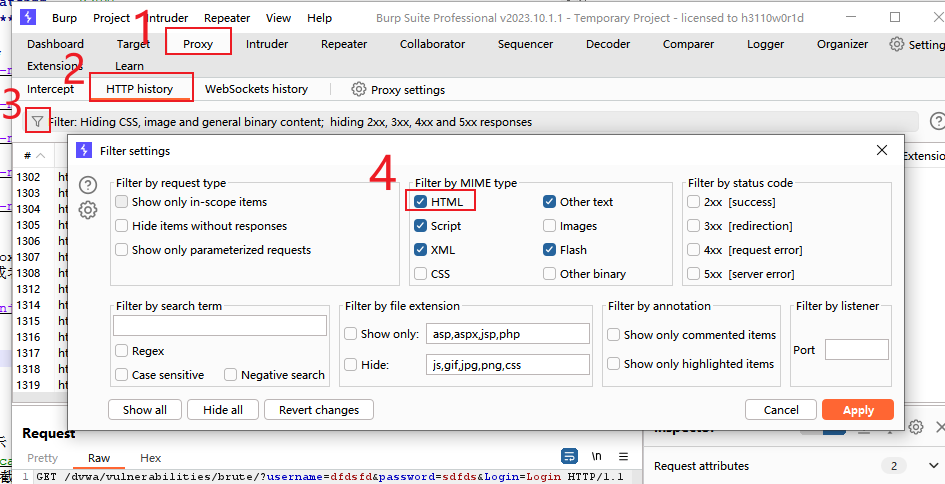Image resolution: width=945 pixels, height=484 pixels.
Task: Enable the Images MIME checkbox
Action: tap(549, 226)
